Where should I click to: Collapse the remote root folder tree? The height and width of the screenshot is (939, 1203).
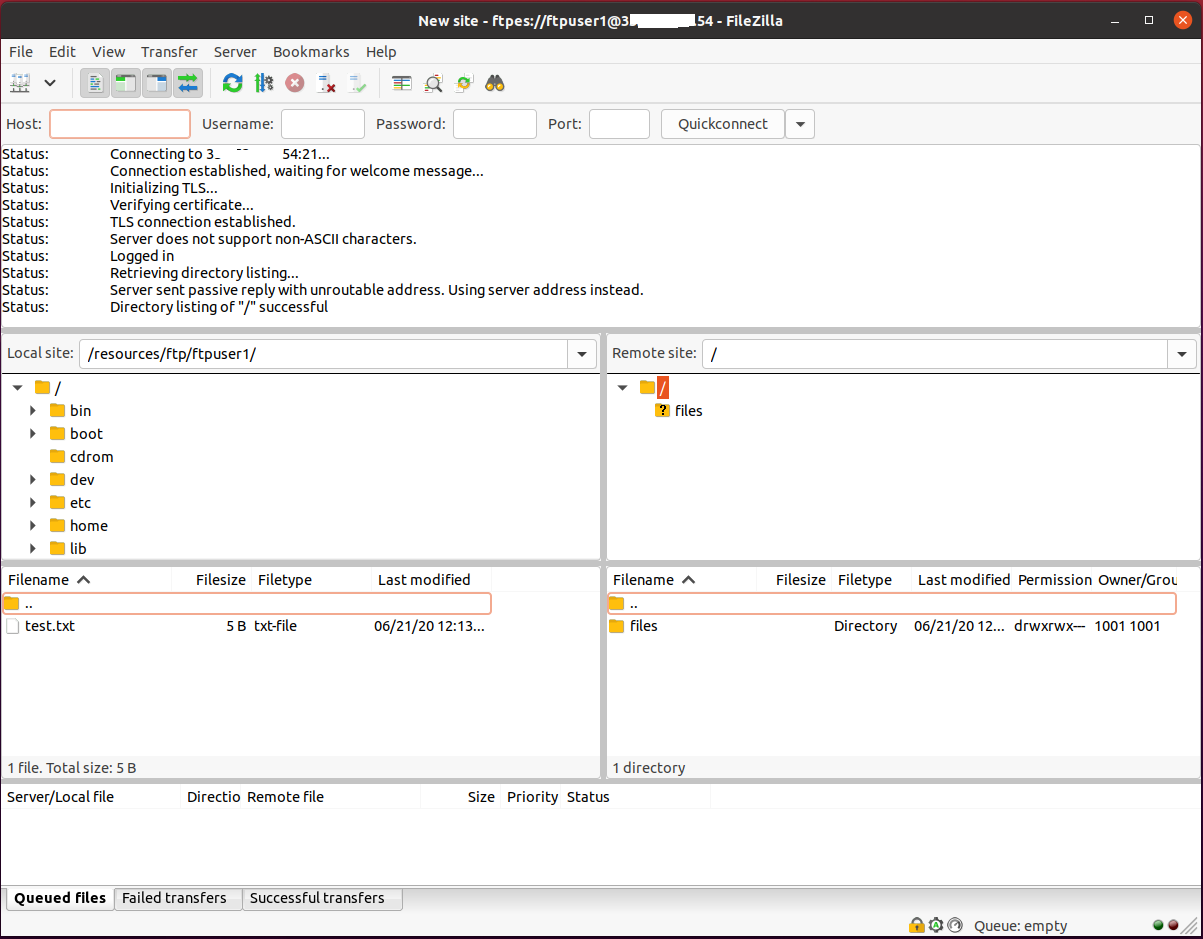point(623,388)
